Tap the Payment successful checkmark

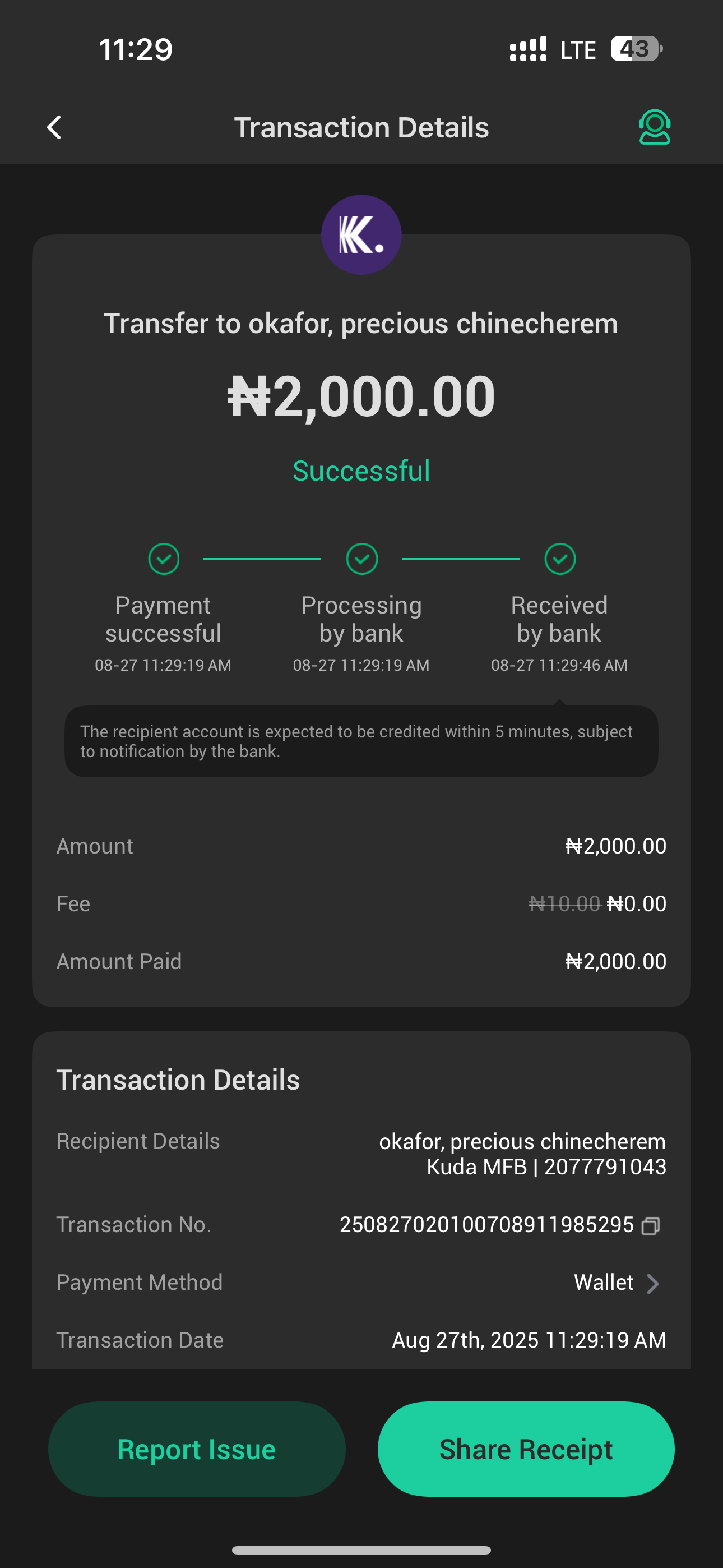point(164,559)
